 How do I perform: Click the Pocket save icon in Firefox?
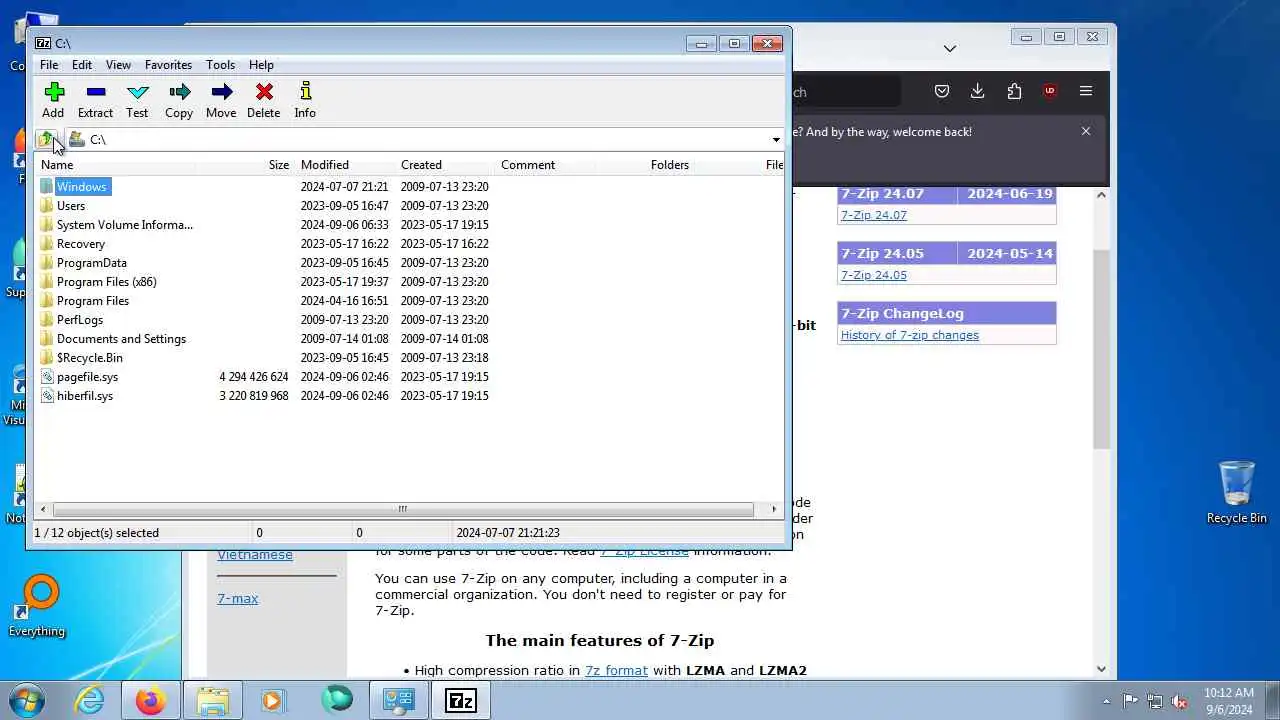[942, 91]
